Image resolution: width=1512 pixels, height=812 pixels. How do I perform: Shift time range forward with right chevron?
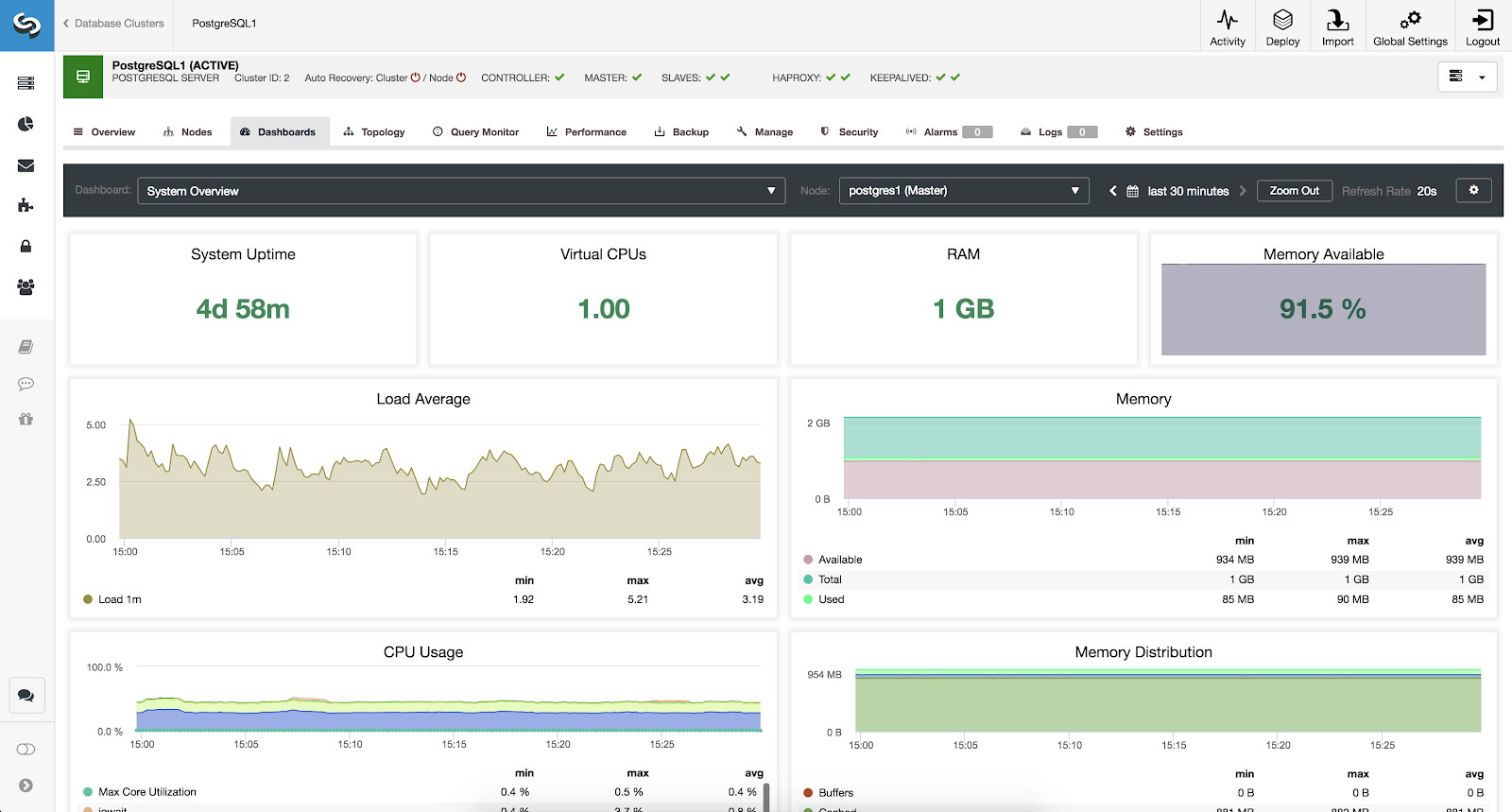pyautogui.click(x=1243, y=191)
